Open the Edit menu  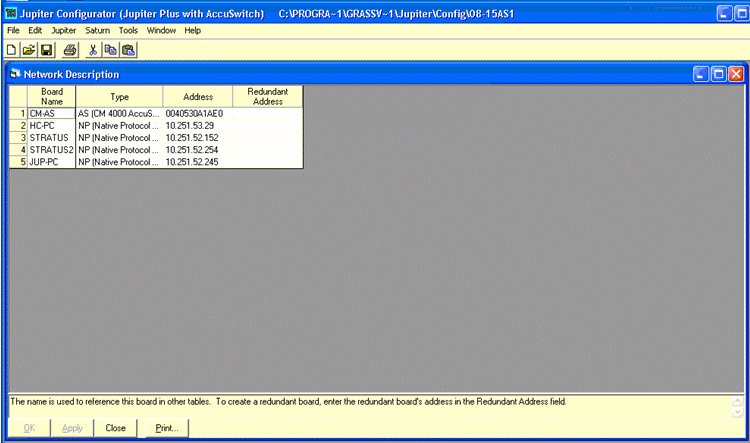coord(35,31)
